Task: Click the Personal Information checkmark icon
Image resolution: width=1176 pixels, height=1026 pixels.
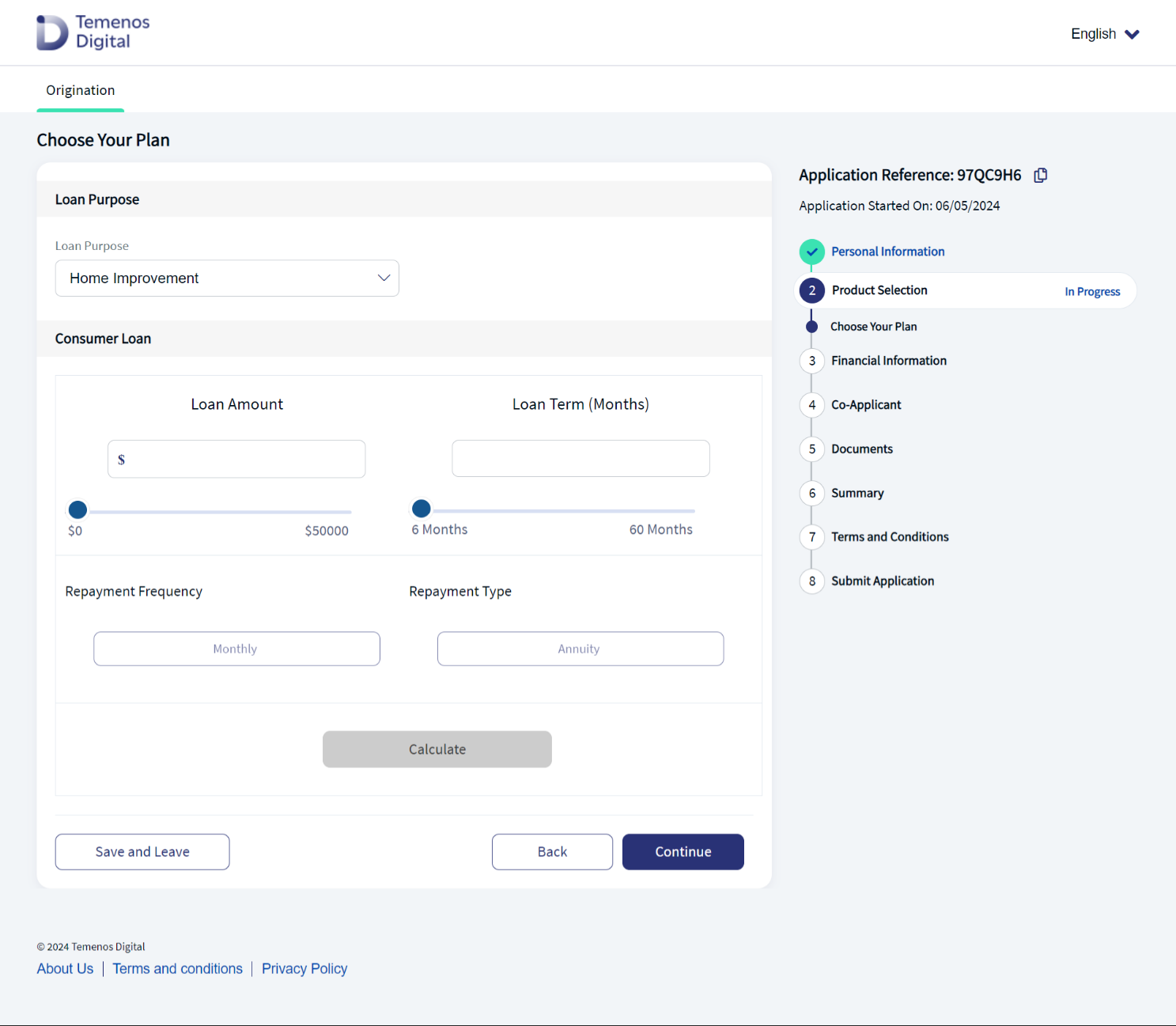Action: [x=811, y=252]
